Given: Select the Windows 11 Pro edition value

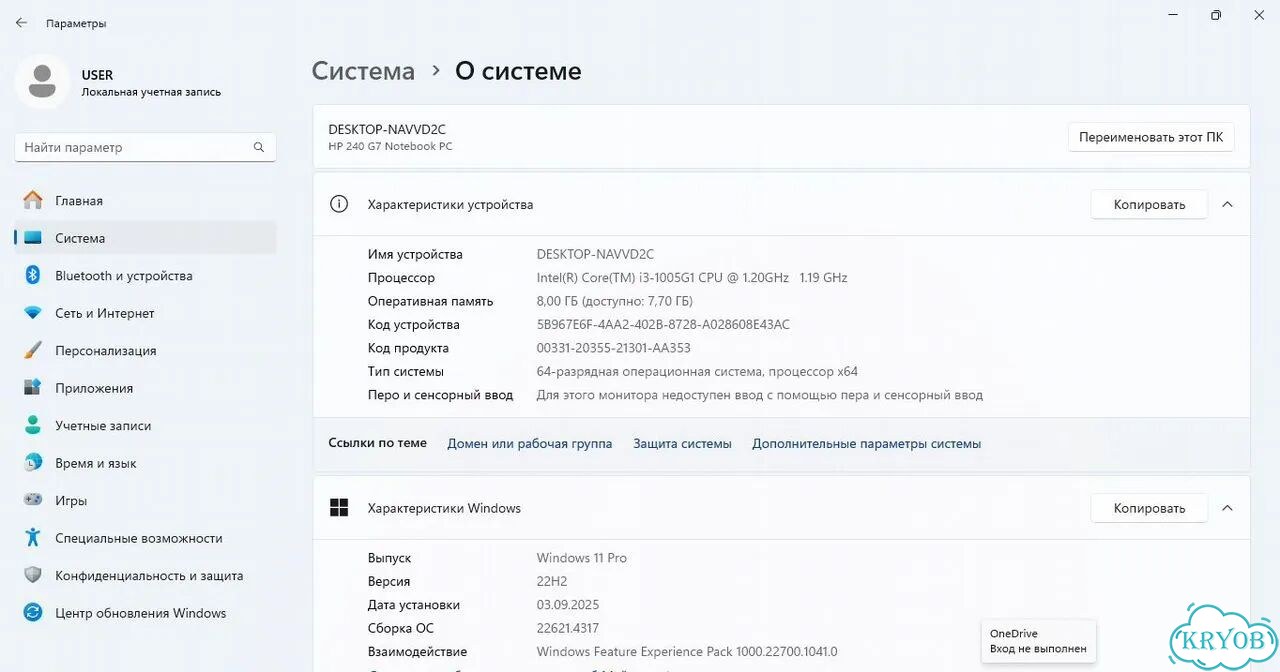Looking at the screenshot, I should 582,558.
